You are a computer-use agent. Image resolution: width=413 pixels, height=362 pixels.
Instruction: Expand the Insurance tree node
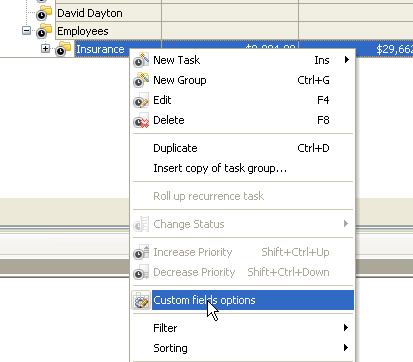click(45, 49)
